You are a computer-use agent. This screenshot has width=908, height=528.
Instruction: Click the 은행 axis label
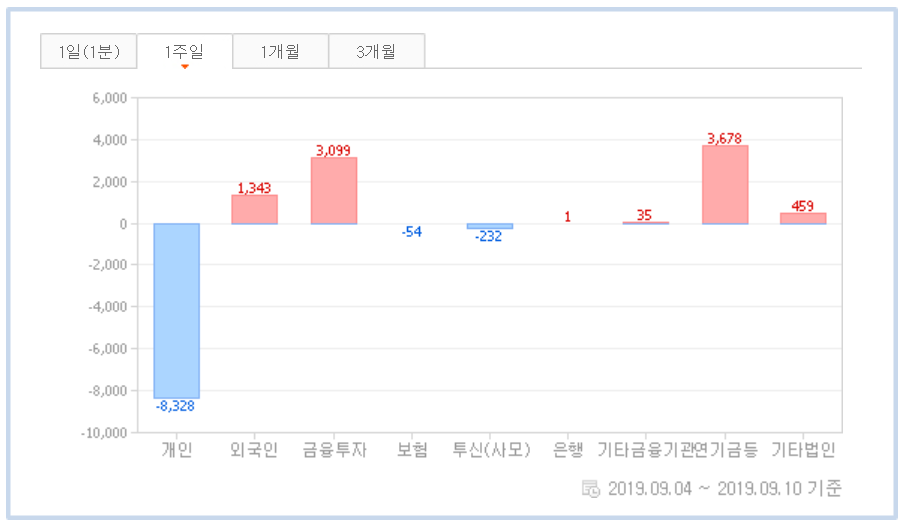(x=568, y=450)
